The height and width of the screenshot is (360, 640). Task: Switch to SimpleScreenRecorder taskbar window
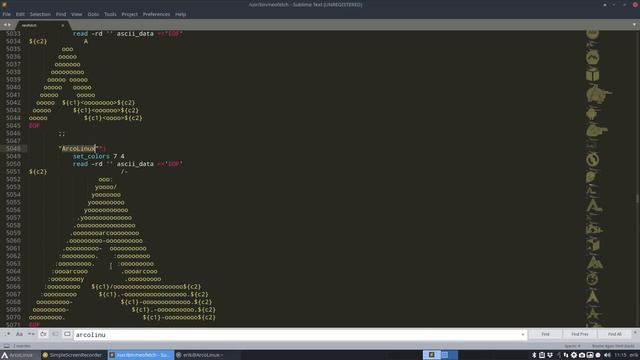click(72, 355)
